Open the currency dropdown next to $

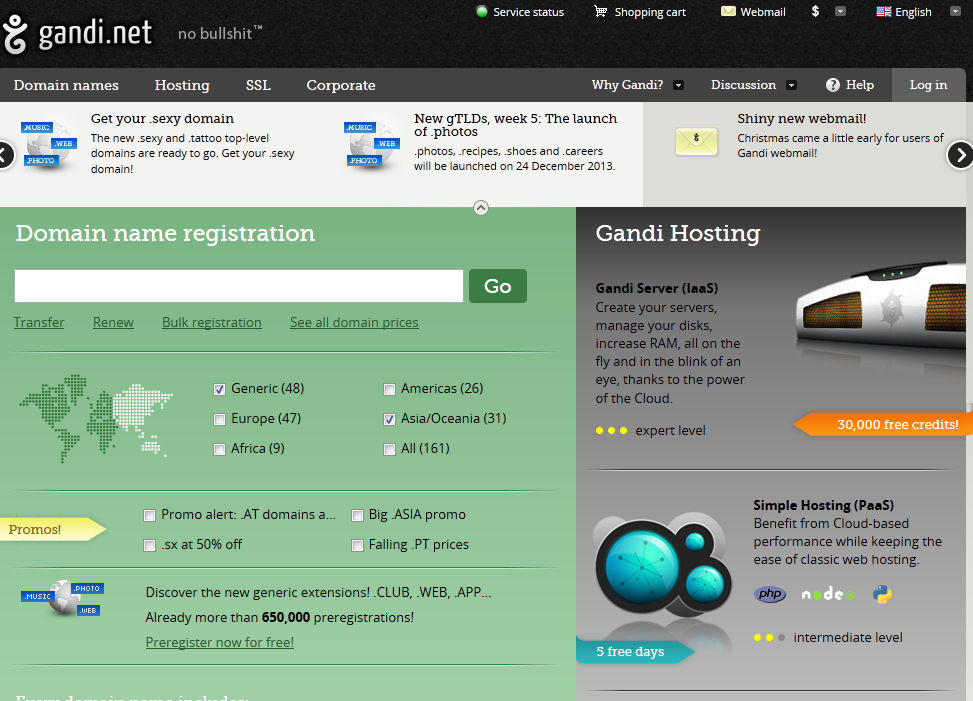point(840,11)
